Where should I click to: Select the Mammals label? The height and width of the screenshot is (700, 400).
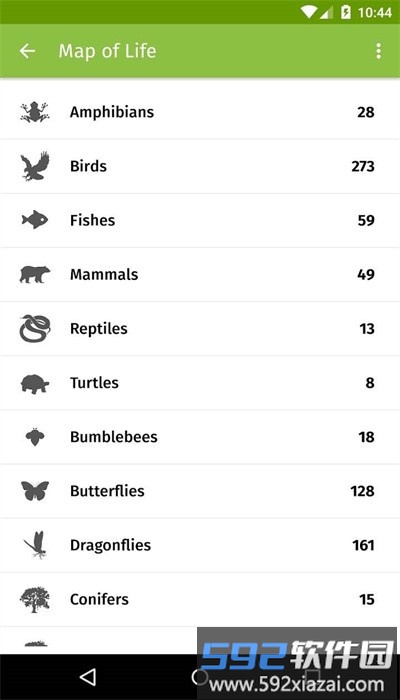pos(104,274)
